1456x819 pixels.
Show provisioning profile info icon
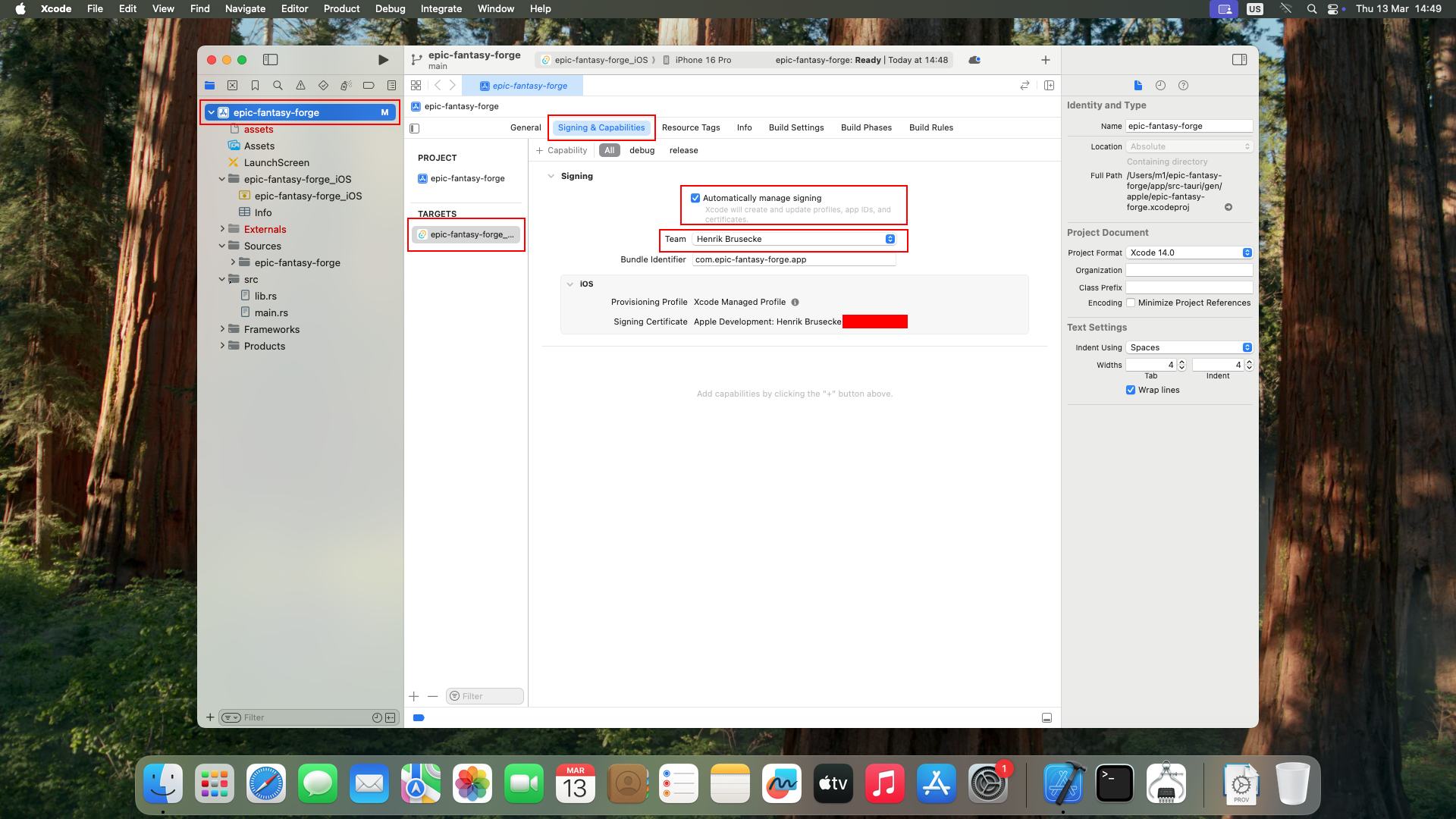795,302
